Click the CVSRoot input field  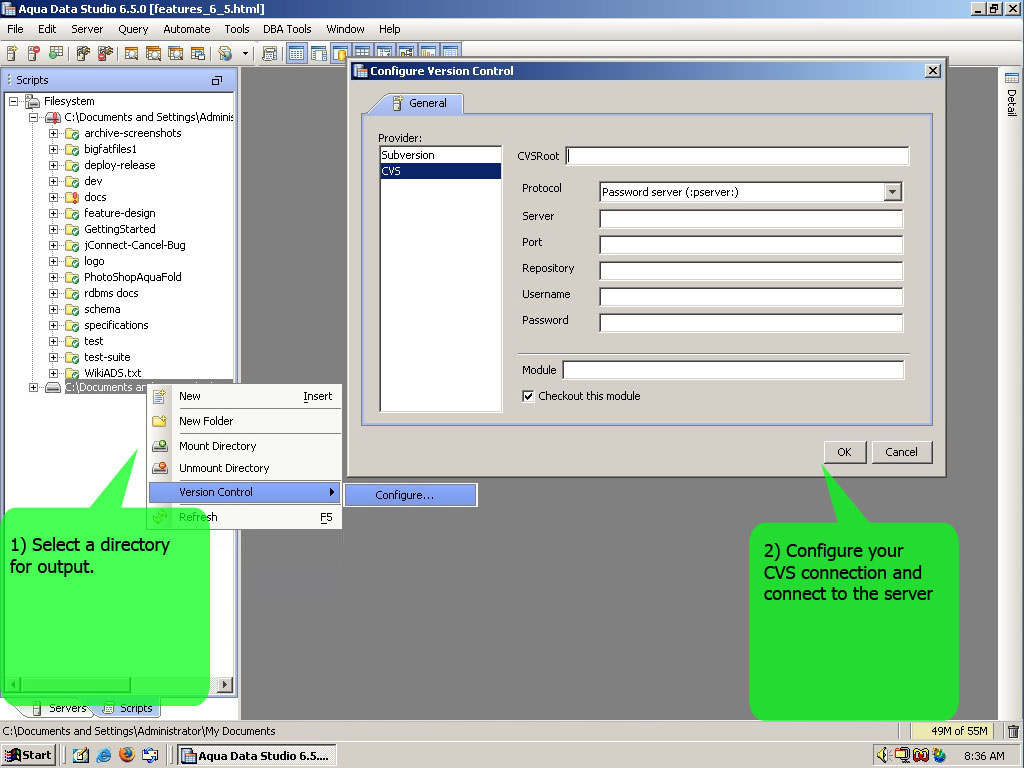click(737, 156)
